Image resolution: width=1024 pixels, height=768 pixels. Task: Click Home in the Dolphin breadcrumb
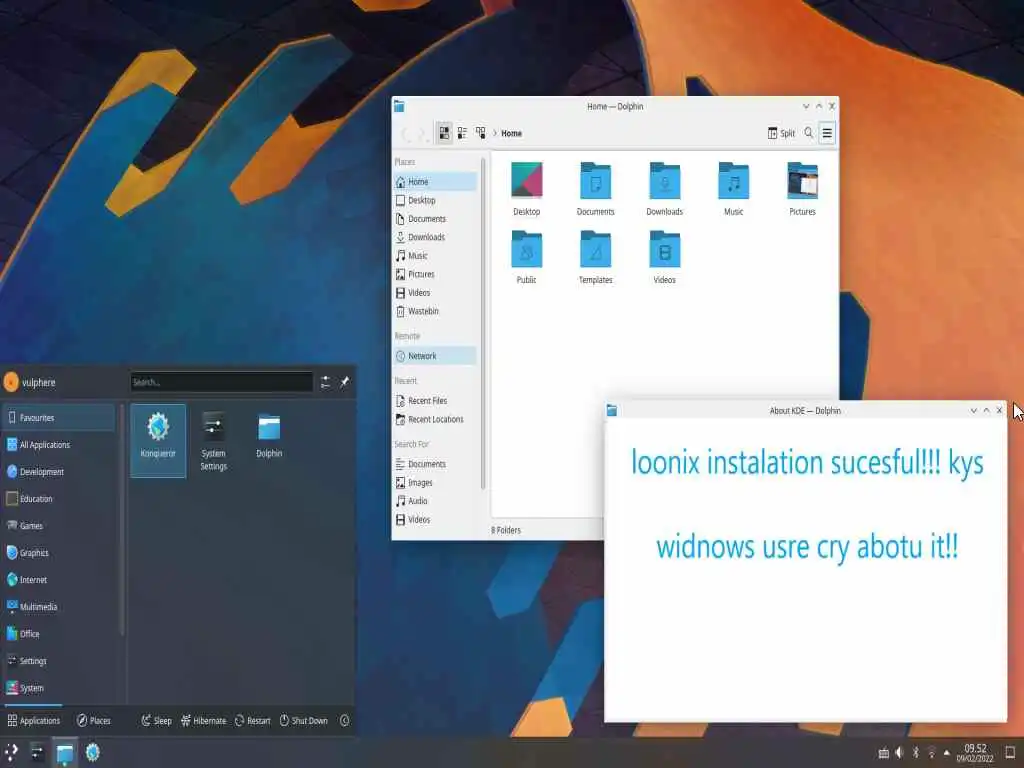point(511,133)
